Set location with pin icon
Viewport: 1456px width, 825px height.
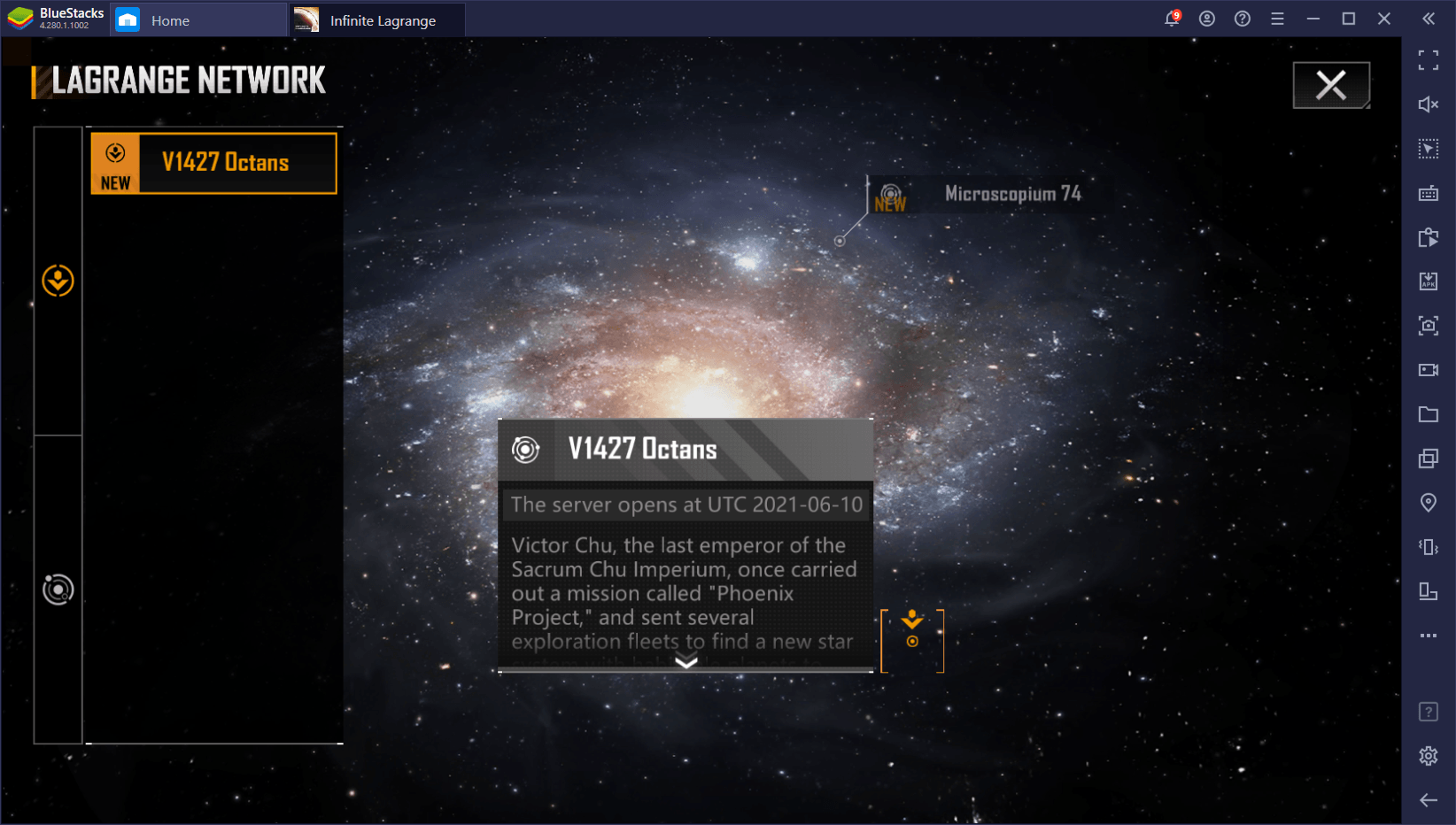click(x=1429, y=503)
